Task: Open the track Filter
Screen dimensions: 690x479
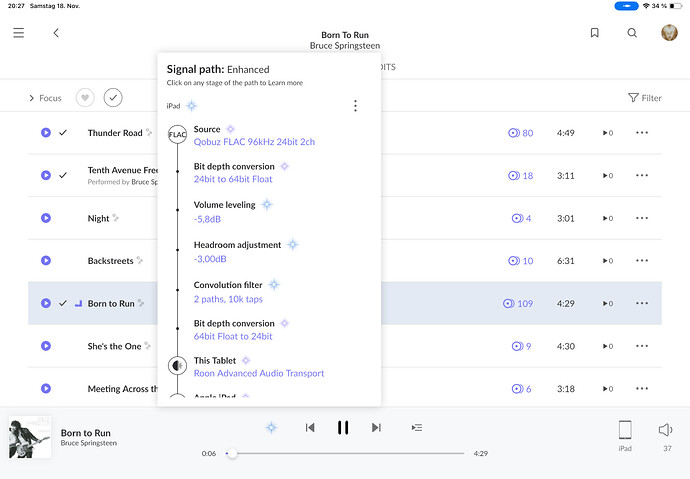Action: (x=645, y=98)
